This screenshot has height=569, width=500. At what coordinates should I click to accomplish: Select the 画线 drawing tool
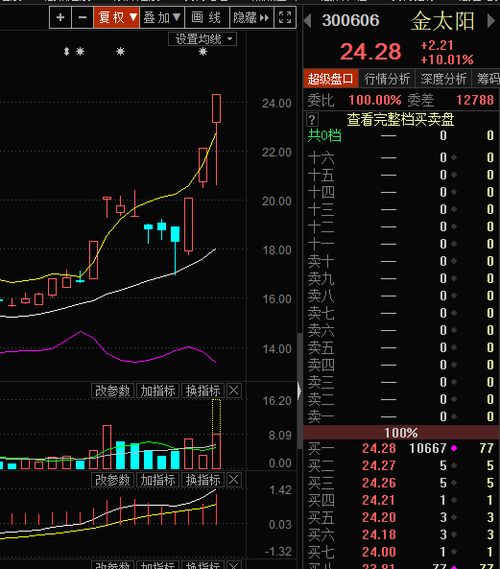(x=207, y=17)
